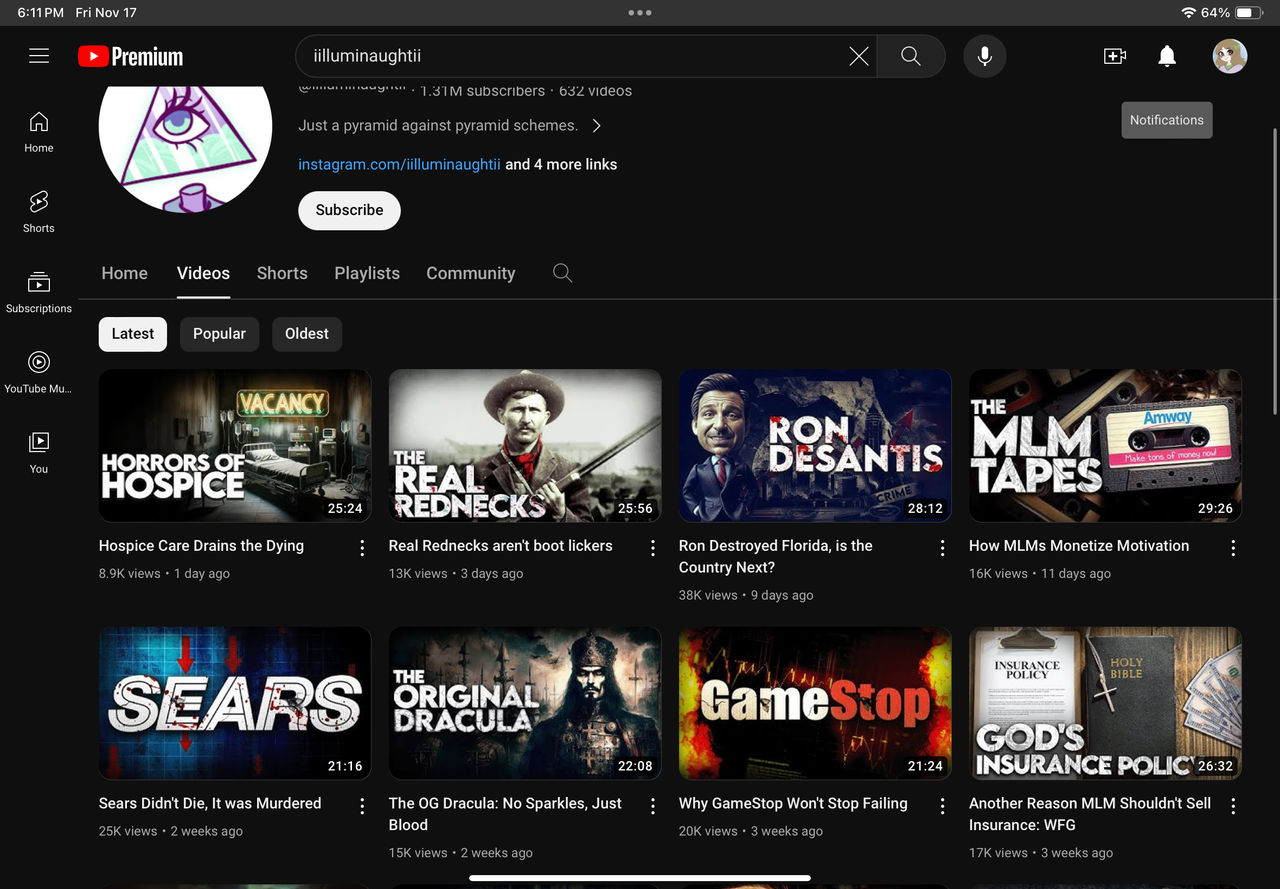The image size is (1280, 889).
Task: Open options for Sears Didn't Die video
Action: point(362,806)
